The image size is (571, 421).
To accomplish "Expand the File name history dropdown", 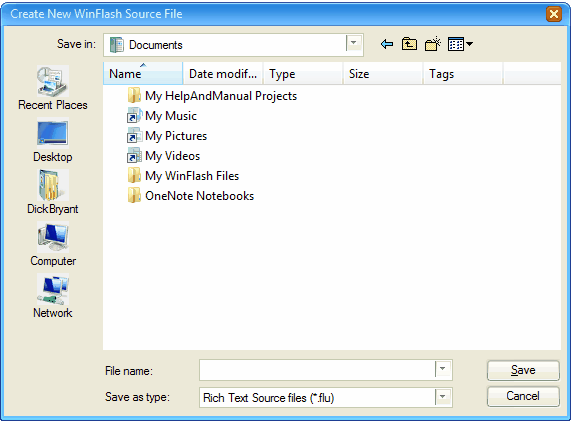I will [443, 369].
